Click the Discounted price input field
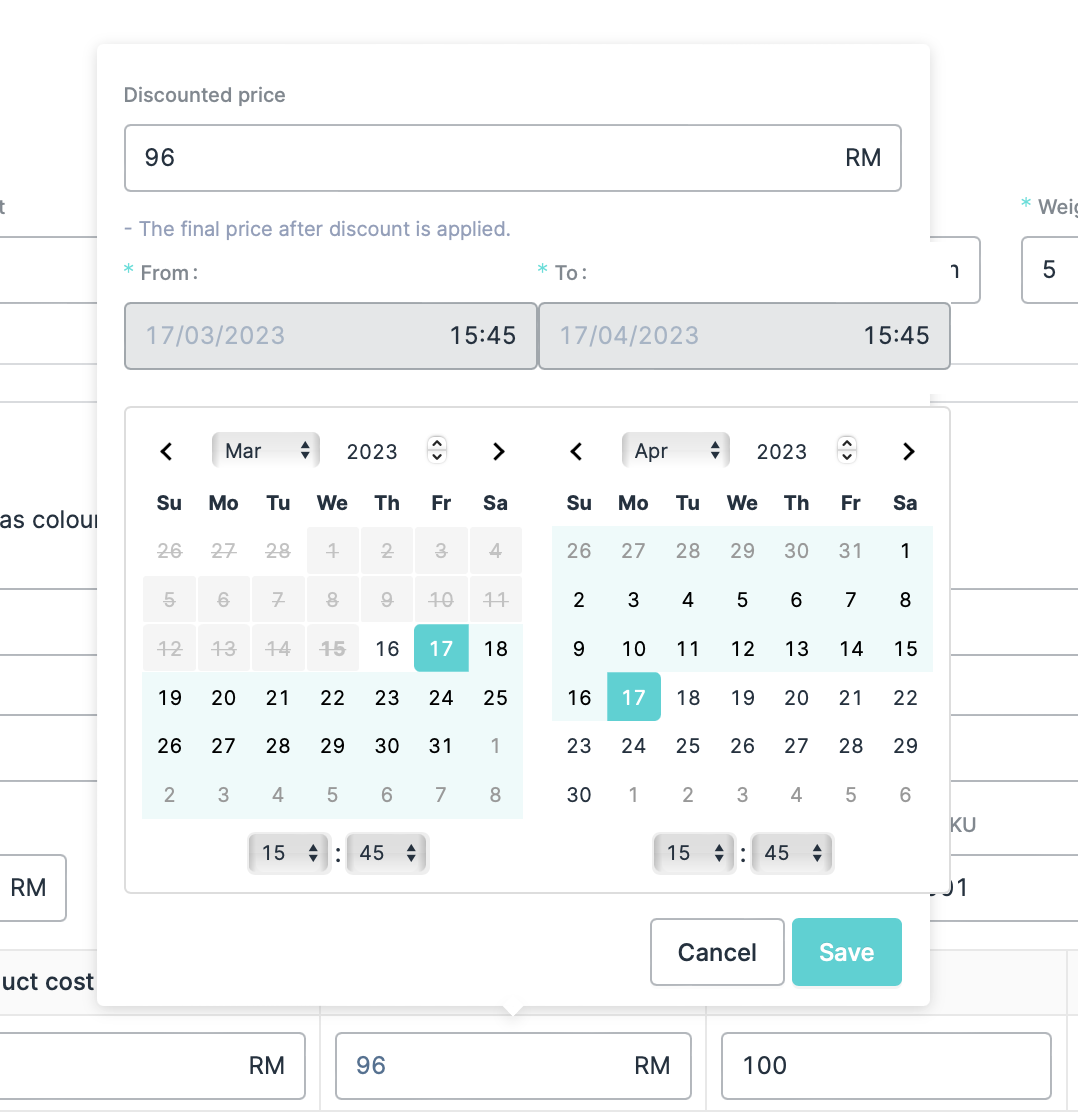Viewport: 1078px width, 1112px height. click(490, 158)
